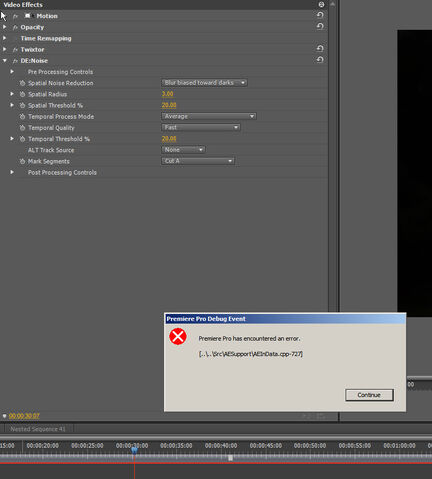
Task: Select the Time Remapping label
Action: click(46, 38)
